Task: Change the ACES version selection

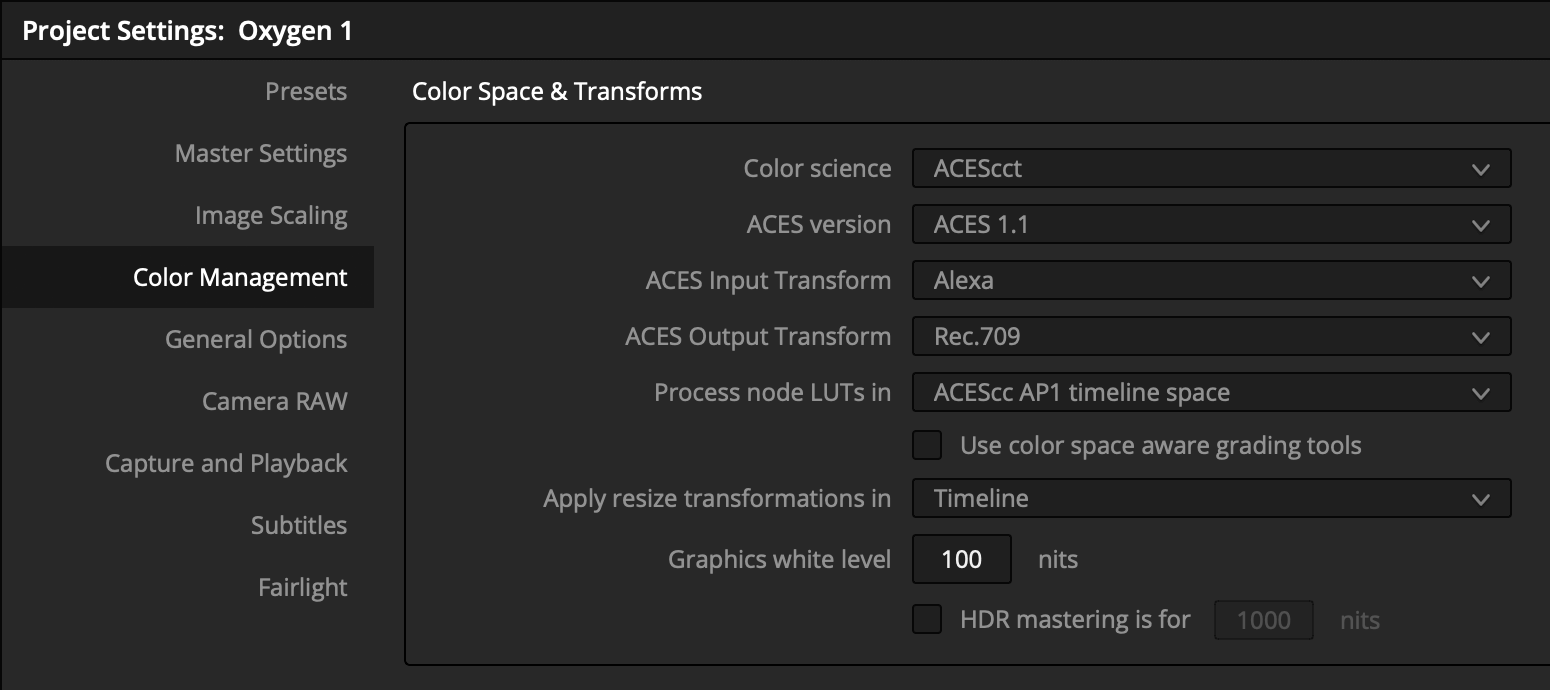Action: click(1210, 224)
